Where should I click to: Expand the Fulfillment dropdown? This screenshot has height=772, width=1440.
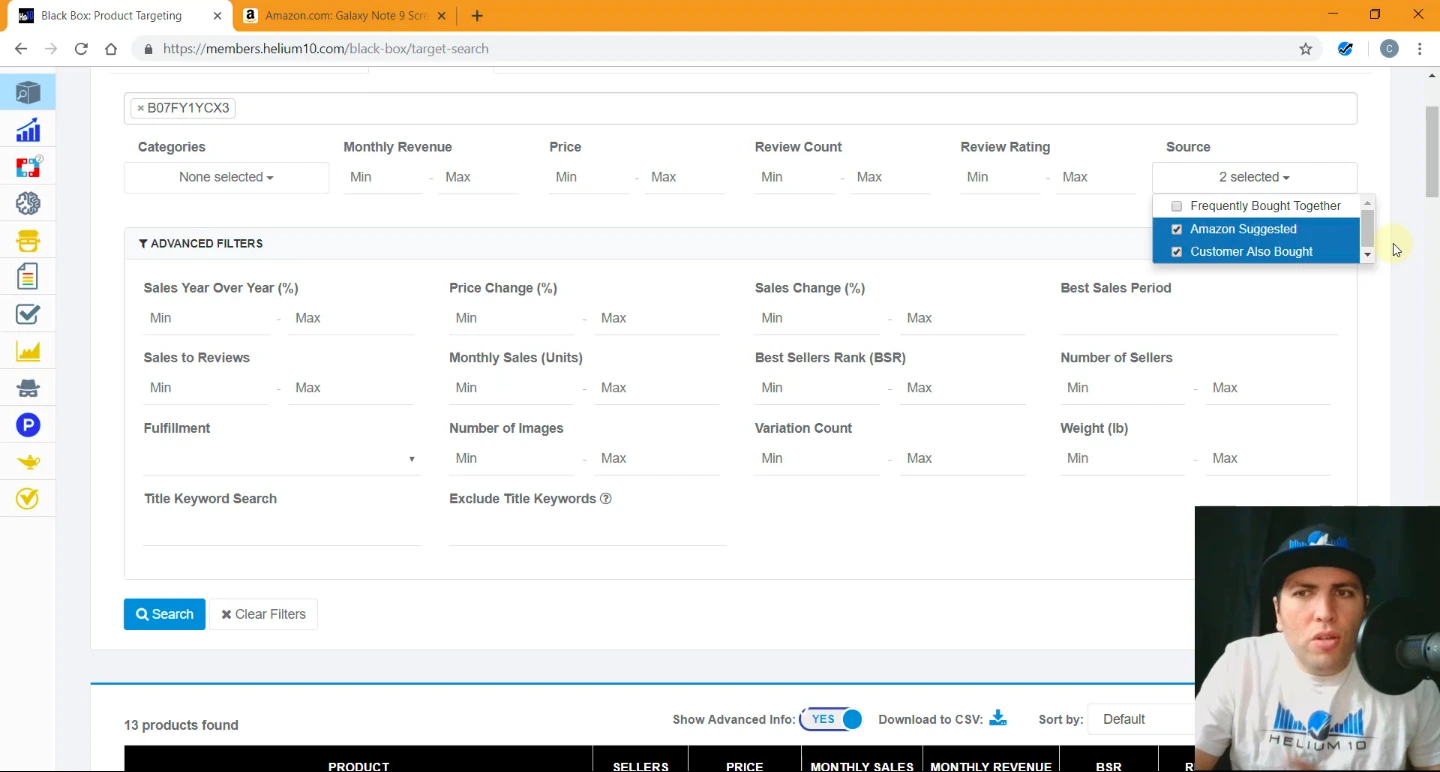[x=280, y=459]
